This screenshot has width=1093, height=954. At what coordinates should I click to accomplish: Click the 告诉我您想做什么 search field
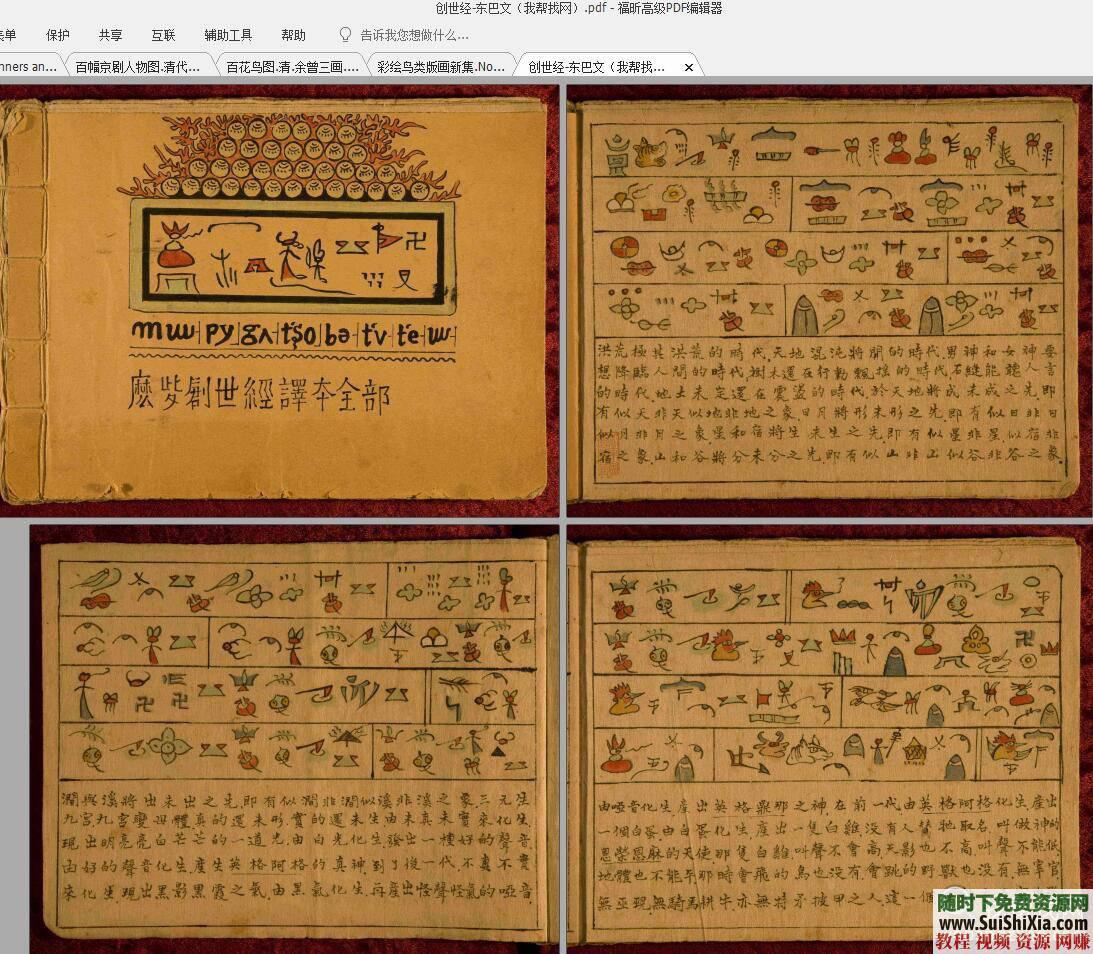coord(415,35)
